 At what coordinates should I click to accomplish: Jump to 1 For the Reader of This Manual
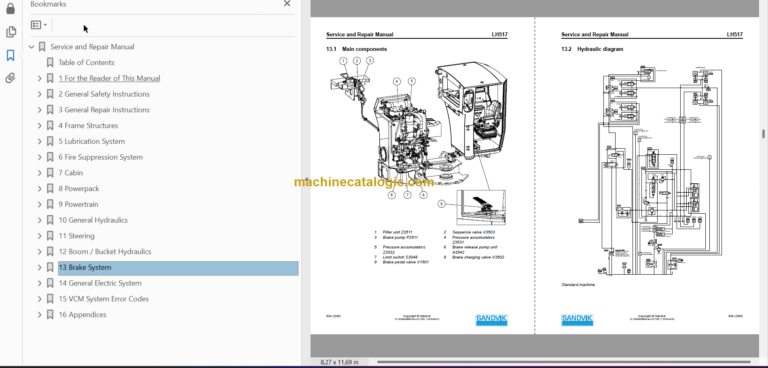point(109,78)
